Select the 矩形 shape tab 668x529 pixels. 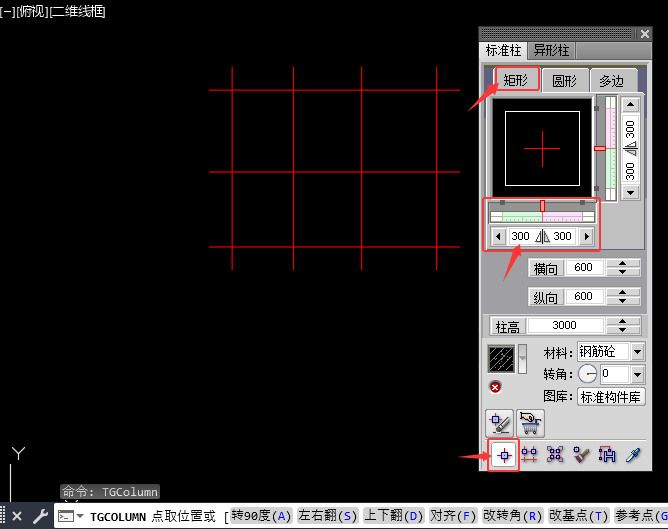point(516,80)
